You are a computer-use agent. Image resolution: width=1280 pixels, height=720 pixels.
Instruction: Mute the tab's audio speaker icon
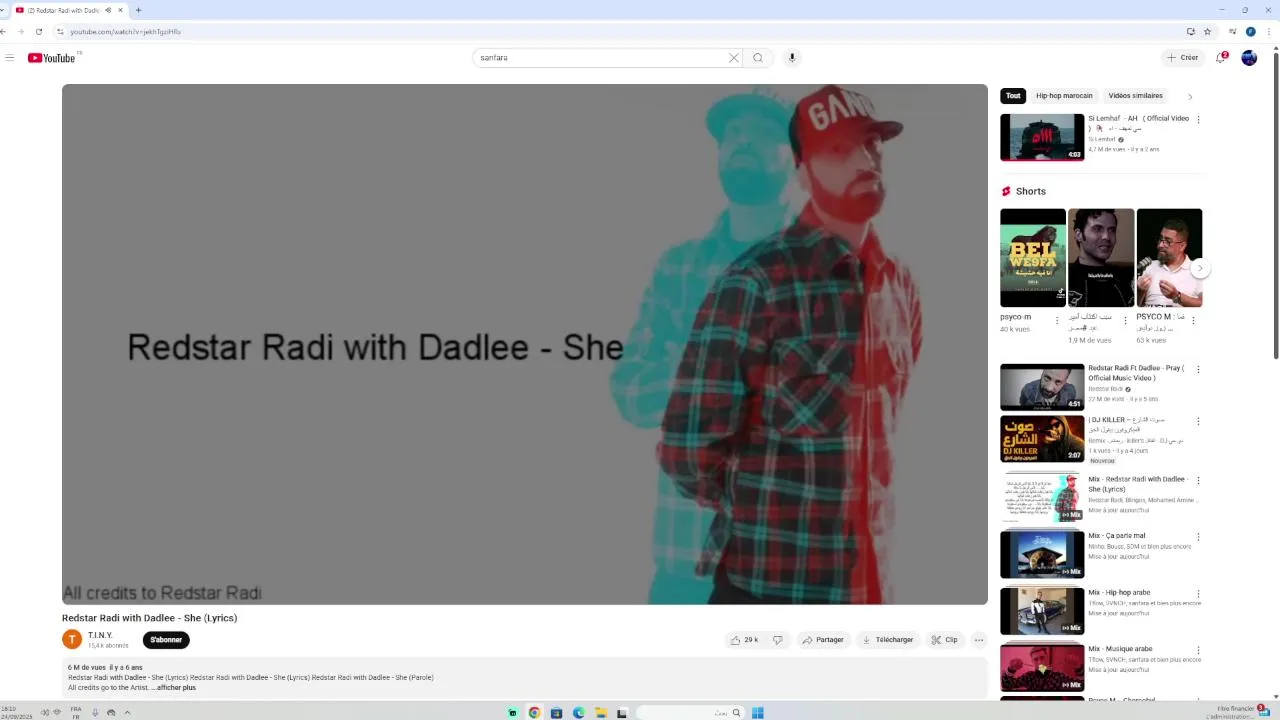[x=108, y=10]
